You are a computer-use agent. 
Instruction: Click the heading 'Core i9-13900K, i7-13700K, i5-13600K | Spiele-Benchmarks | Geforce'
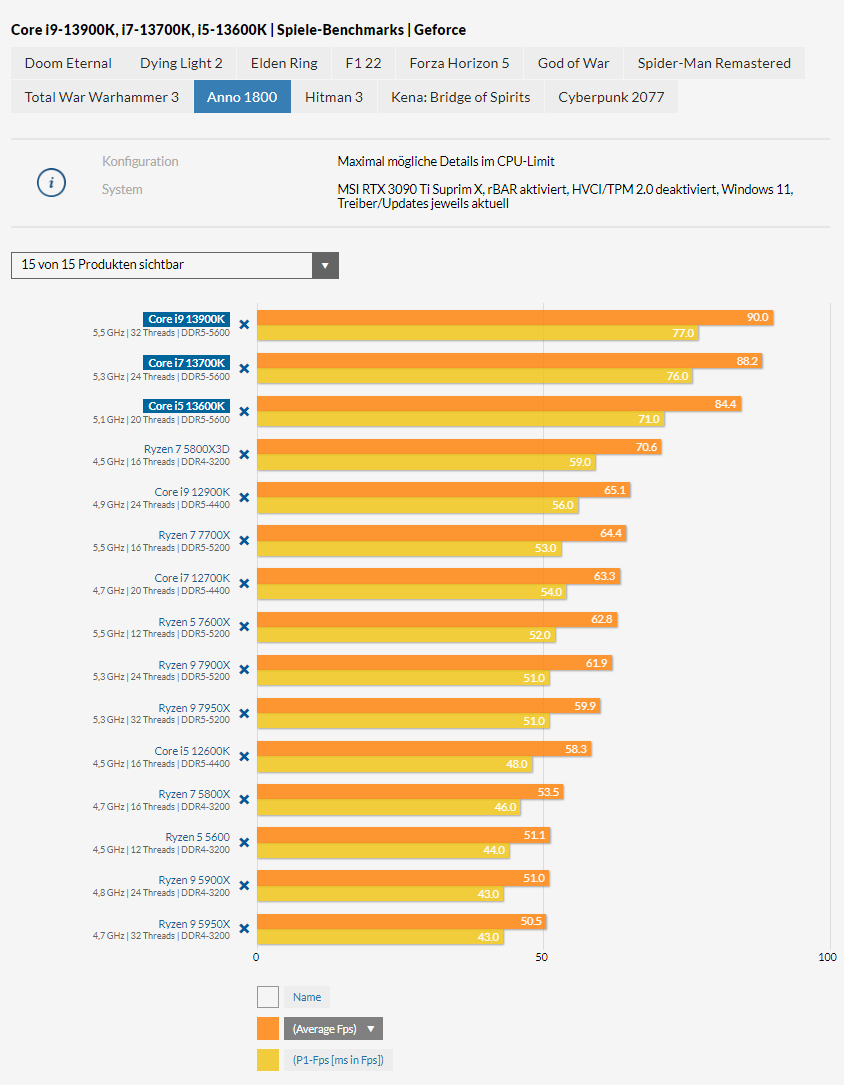tap(238, 30)
